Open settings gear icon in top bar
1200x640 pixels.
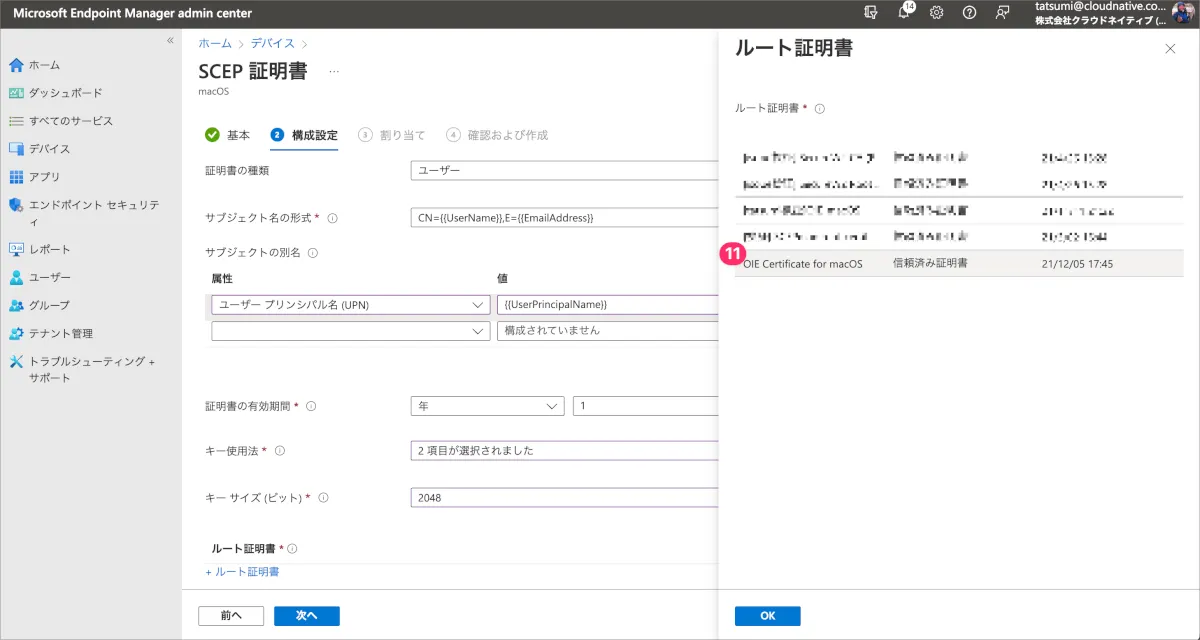pos(937,13)
